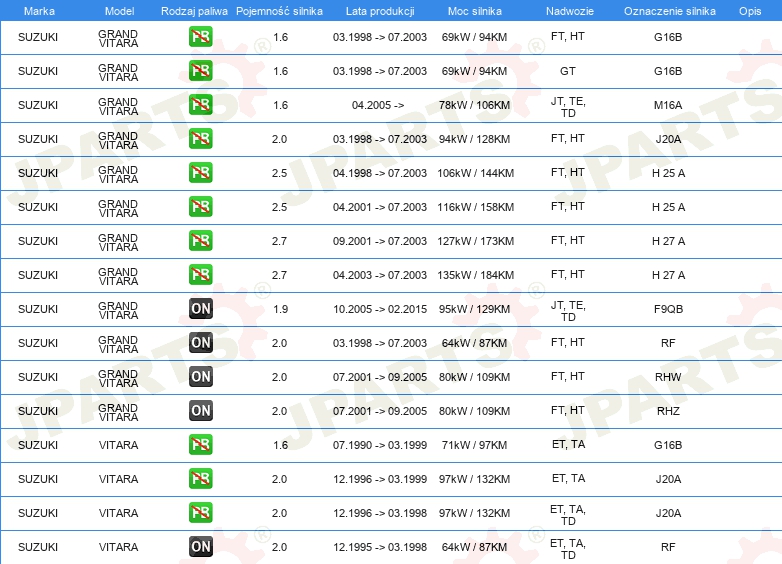Click diesel ON icon in Grand Vitara RF row
The height and width of the screenshot is (564, 782).
click(x=200, y=343)
